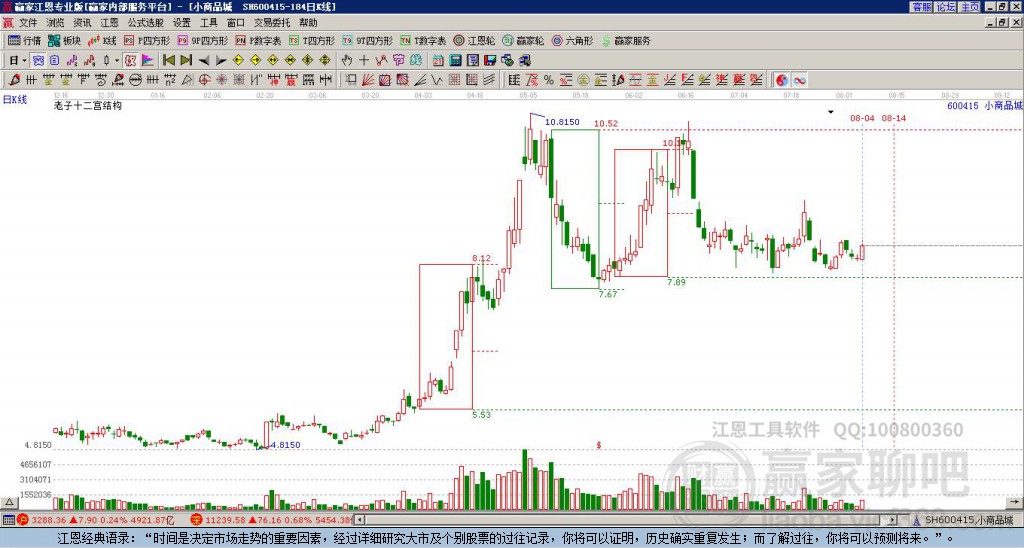Viewport: 1024px width, 548px height.
Task: Open the calculator icon
Action: point(456,60)
